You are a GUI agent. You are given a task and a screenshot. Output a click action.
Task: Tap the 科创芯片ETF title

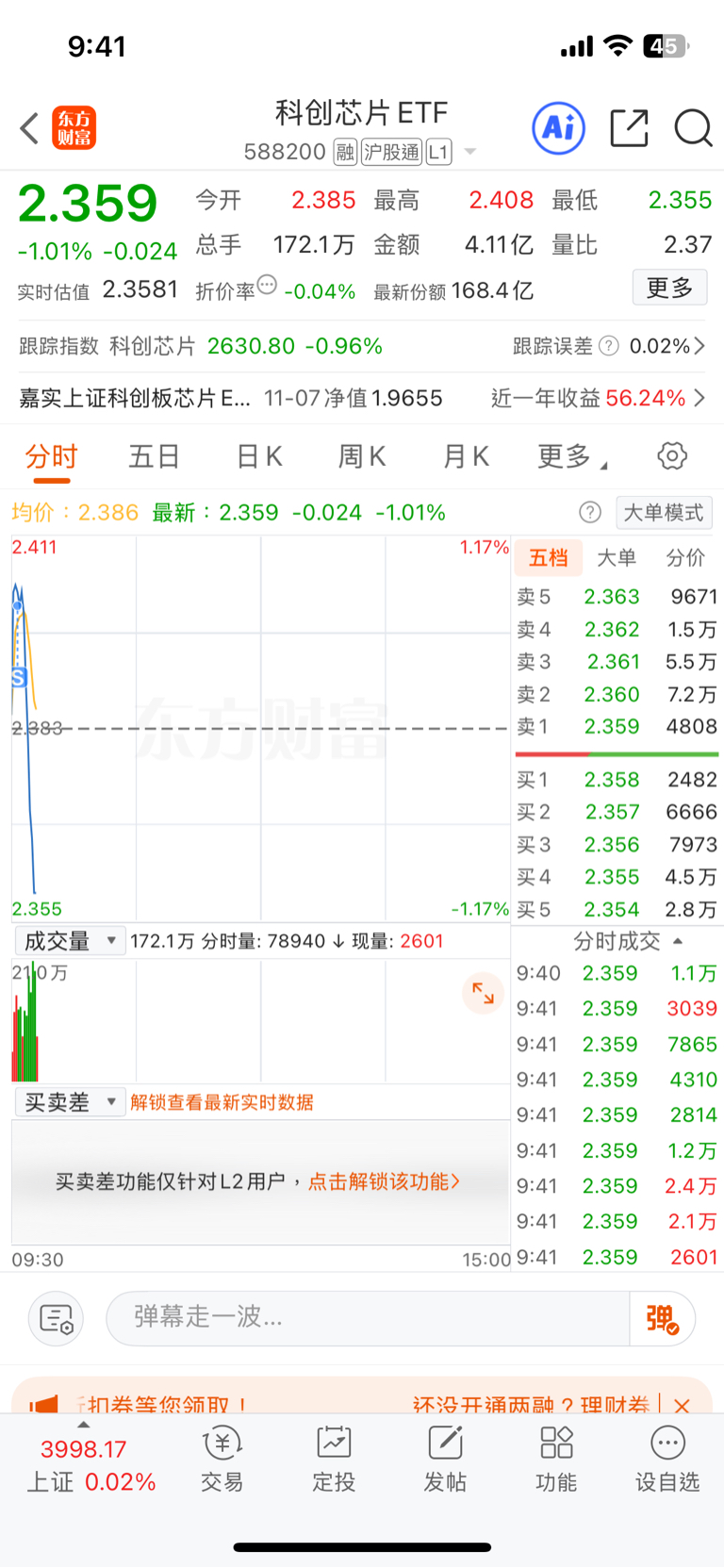(x=361, y=113)
